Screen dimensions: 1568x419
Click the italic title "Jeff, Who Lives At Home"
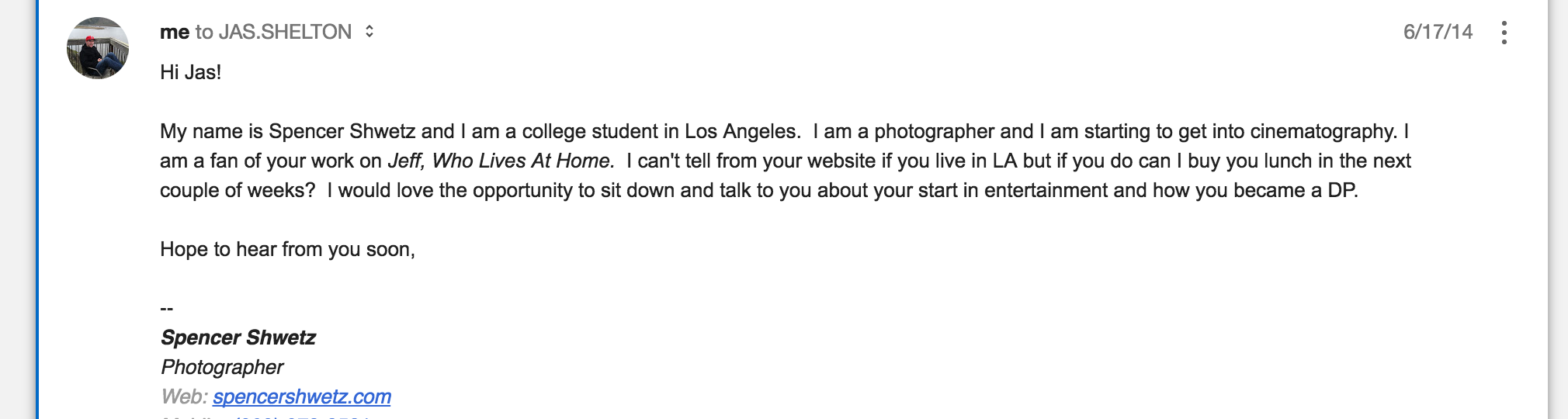click(501, 161)
